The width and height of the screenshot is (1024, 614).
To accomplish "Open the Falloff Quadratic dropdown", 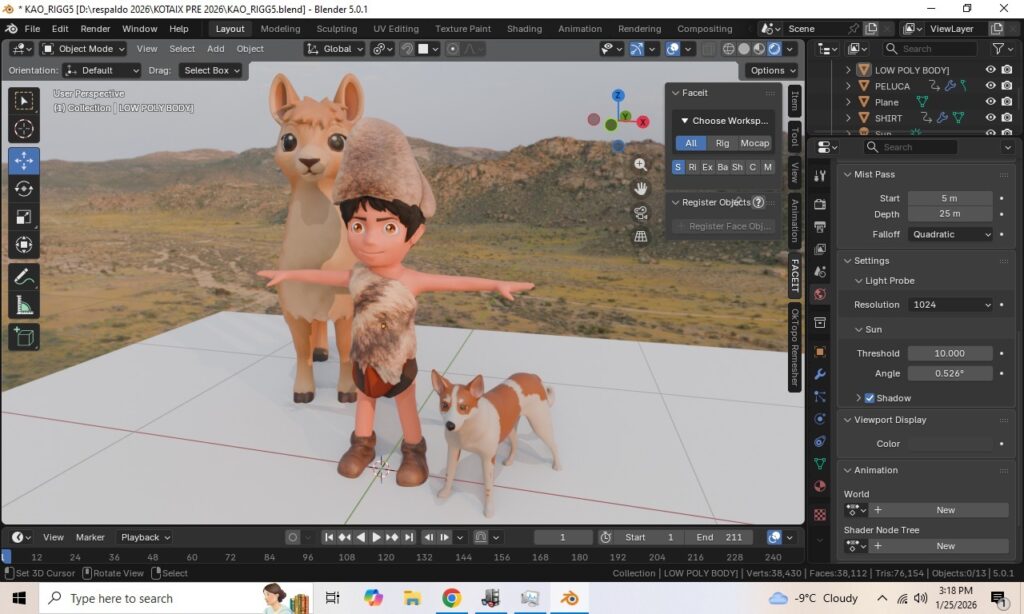I will click(951, 234).
